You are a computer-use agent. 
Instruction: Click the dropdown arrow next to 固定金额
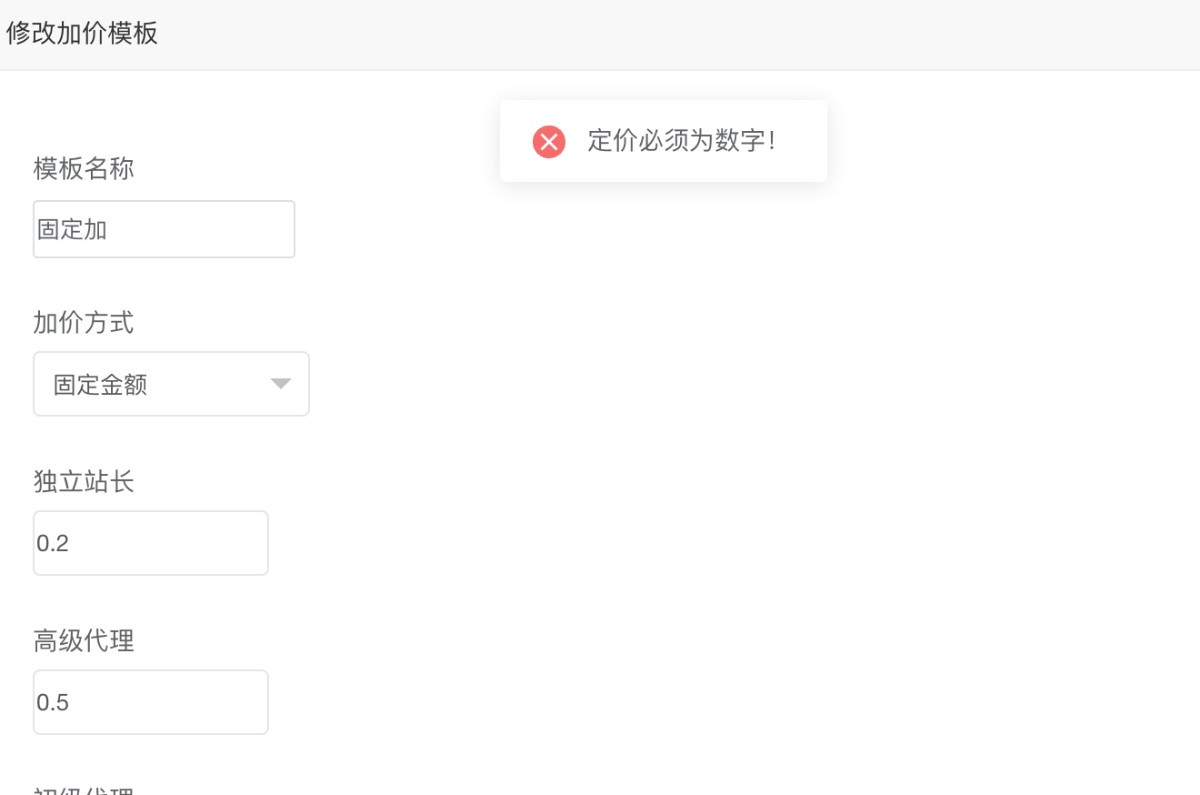click(x=281, y=383)
